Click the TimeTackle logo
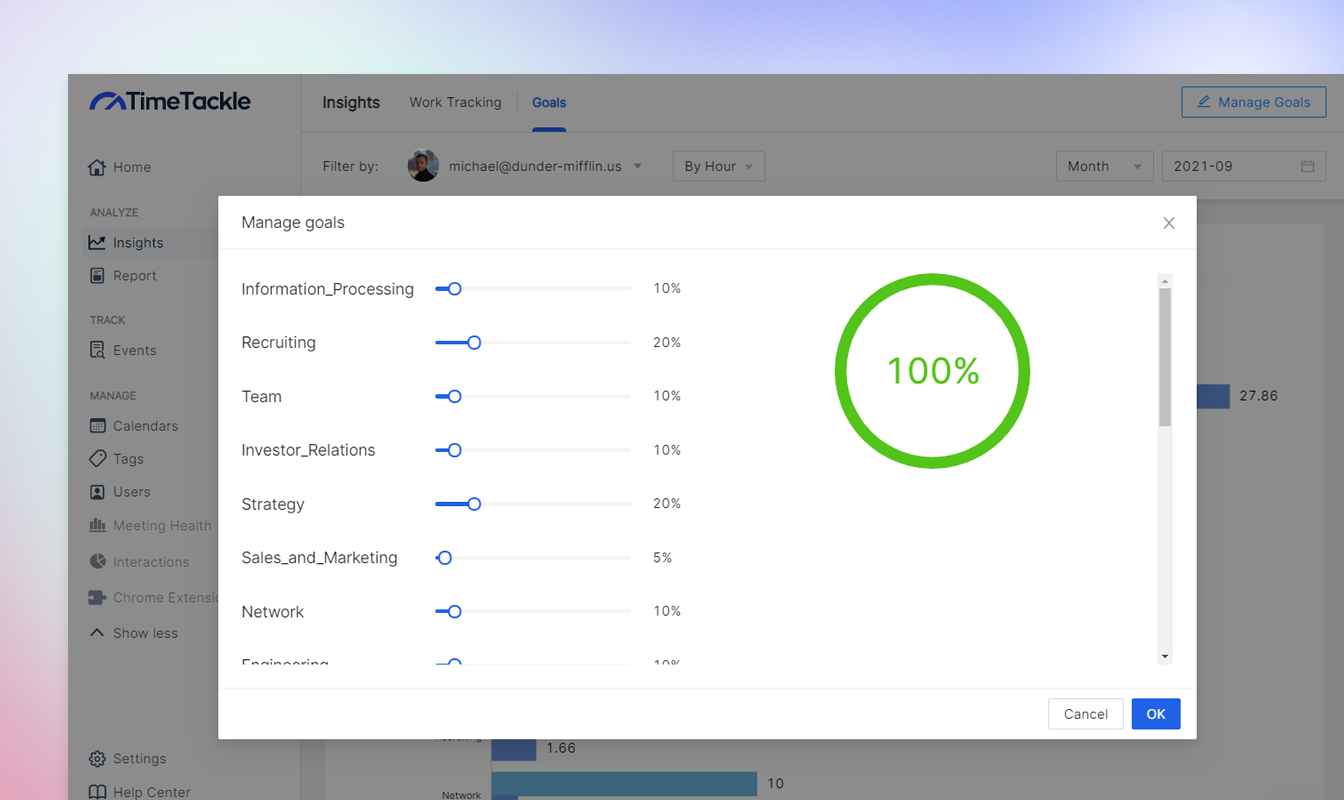The width and height of the screenshot is (1344, 800). coord(170,101)
